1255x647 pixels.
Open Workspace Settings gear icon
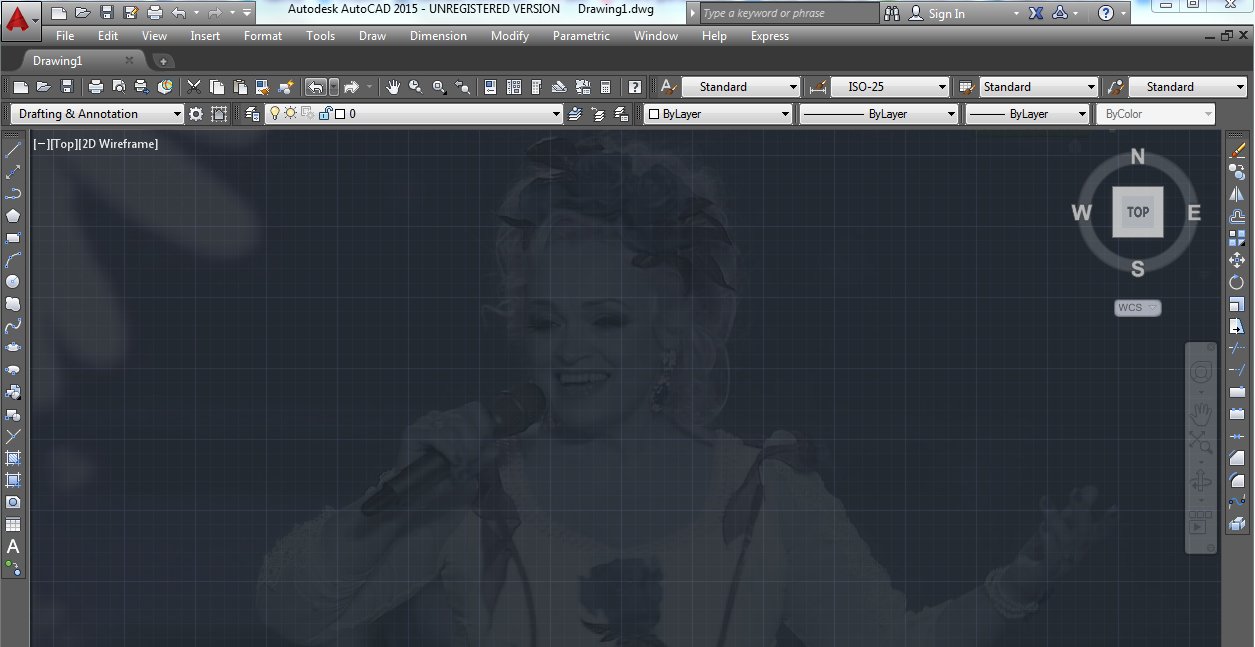tap(196, 114)
